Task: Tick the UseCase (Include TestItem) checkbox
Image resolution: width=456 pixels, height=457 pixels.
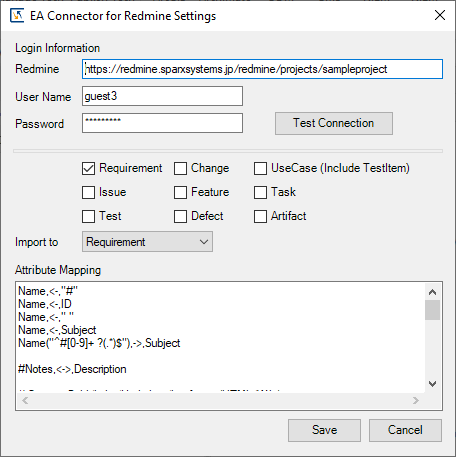Action: [x=260, y=168]
